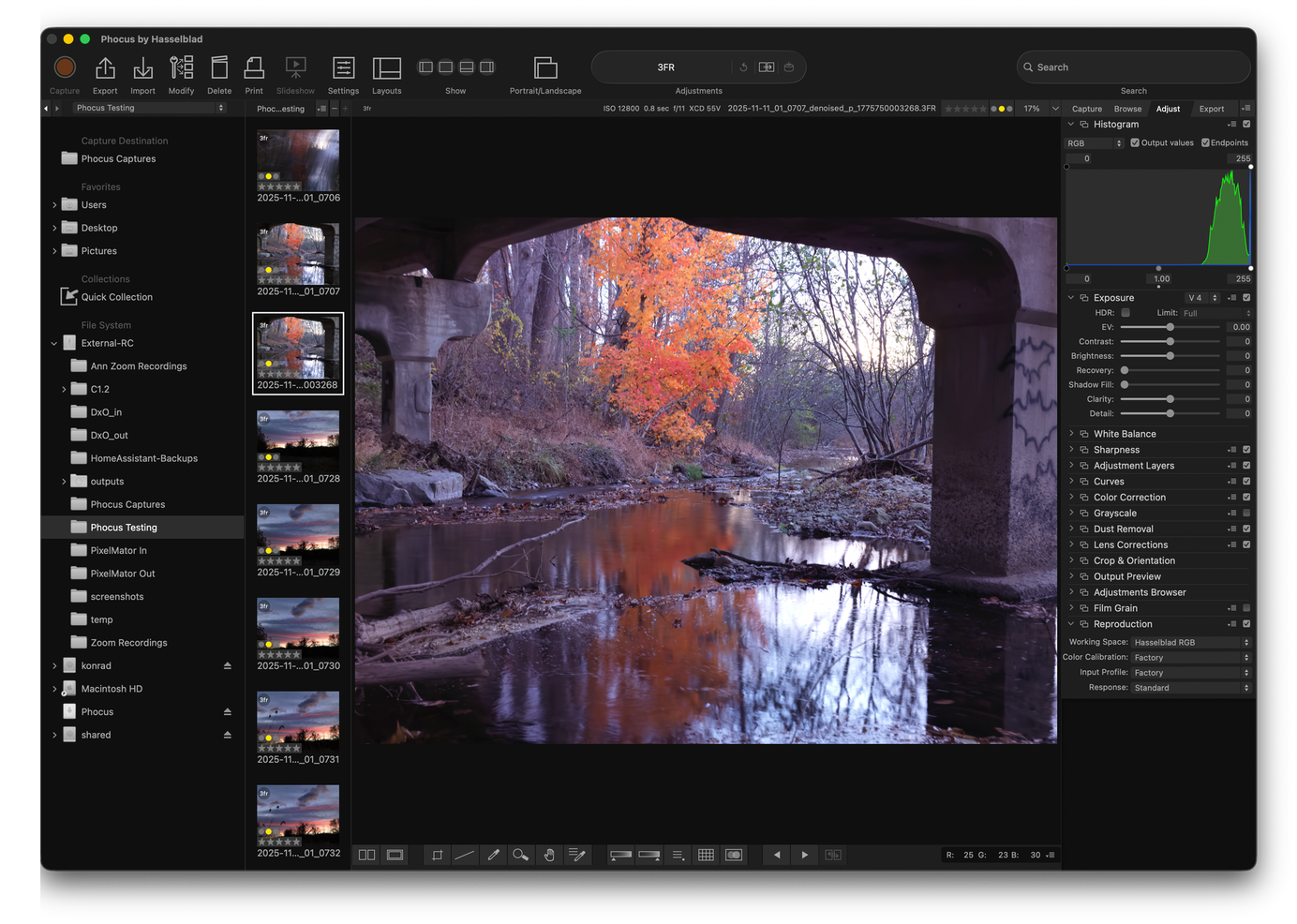Select the straighten line tool
Image resolution: width=1297 pixels, height=924 pixels.
(465, 855)
